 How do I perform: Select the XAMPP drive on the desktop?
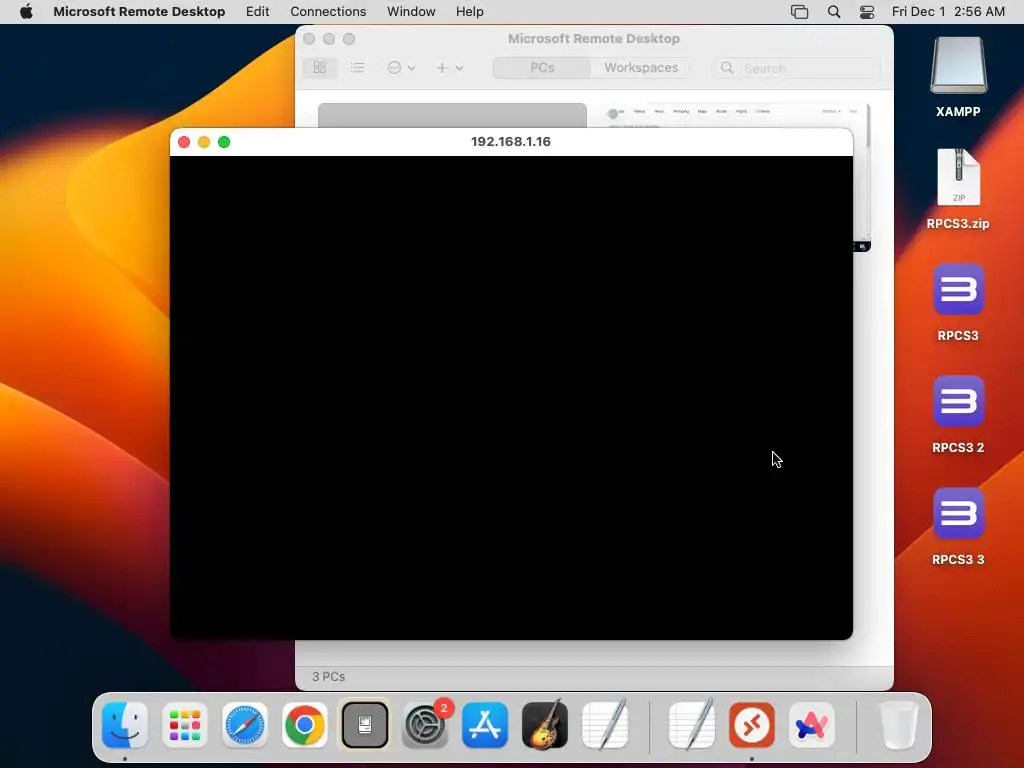click(958, 77)
